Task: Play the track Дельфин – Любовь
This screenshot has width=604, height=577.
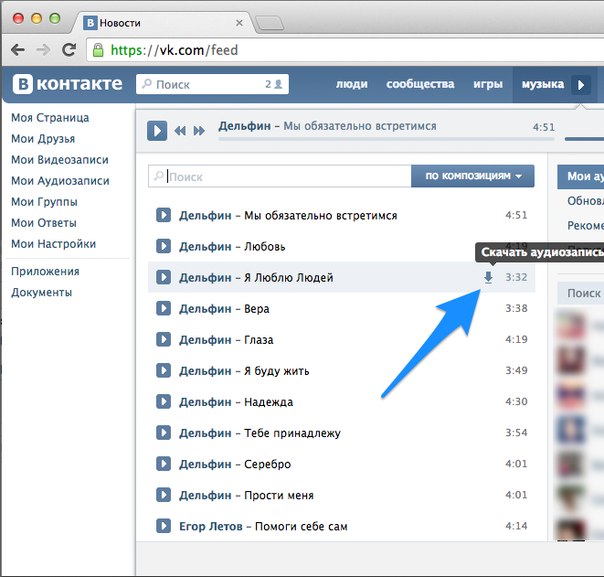Action: (163, 246)
